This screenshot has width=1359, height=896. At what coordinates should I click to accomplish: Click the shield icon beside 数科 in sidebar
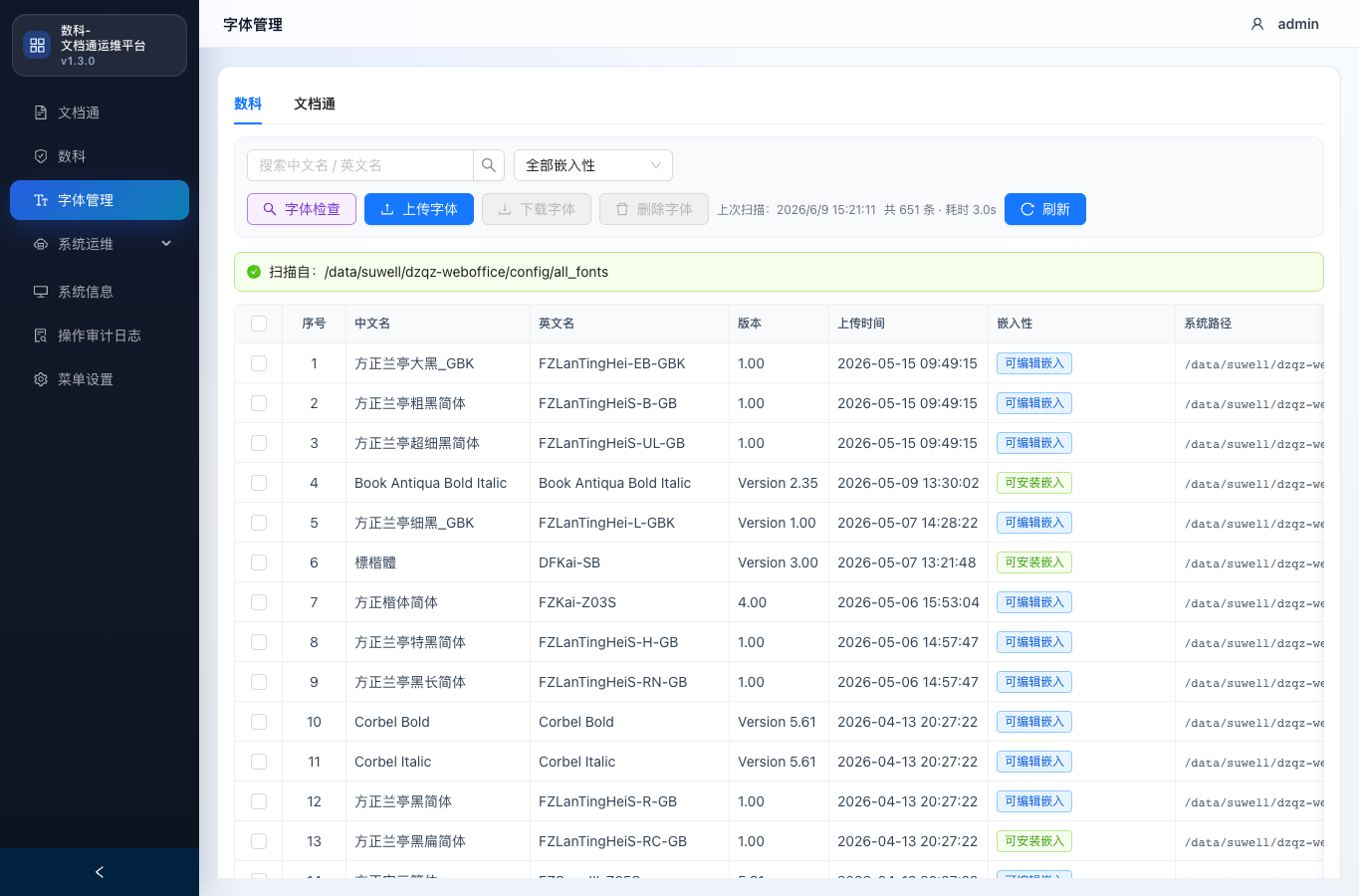[x=41, y=156]
